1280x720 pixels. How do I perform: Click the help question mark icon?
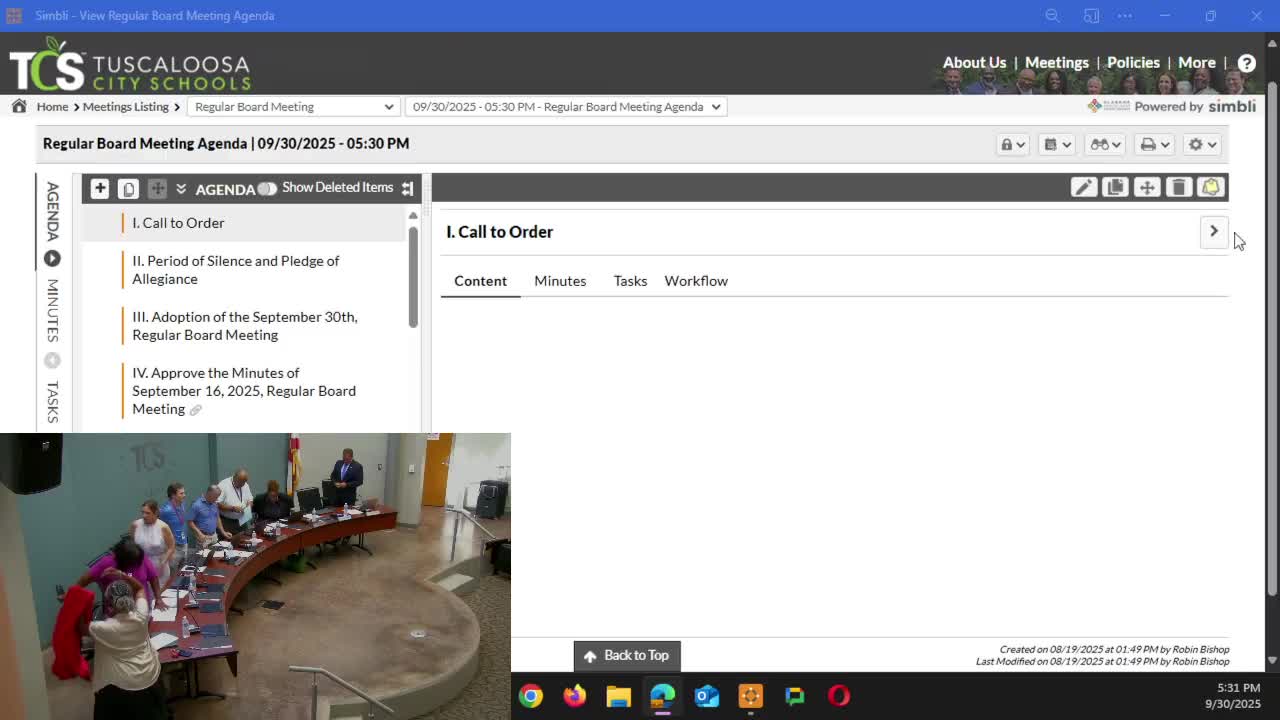1246,63
